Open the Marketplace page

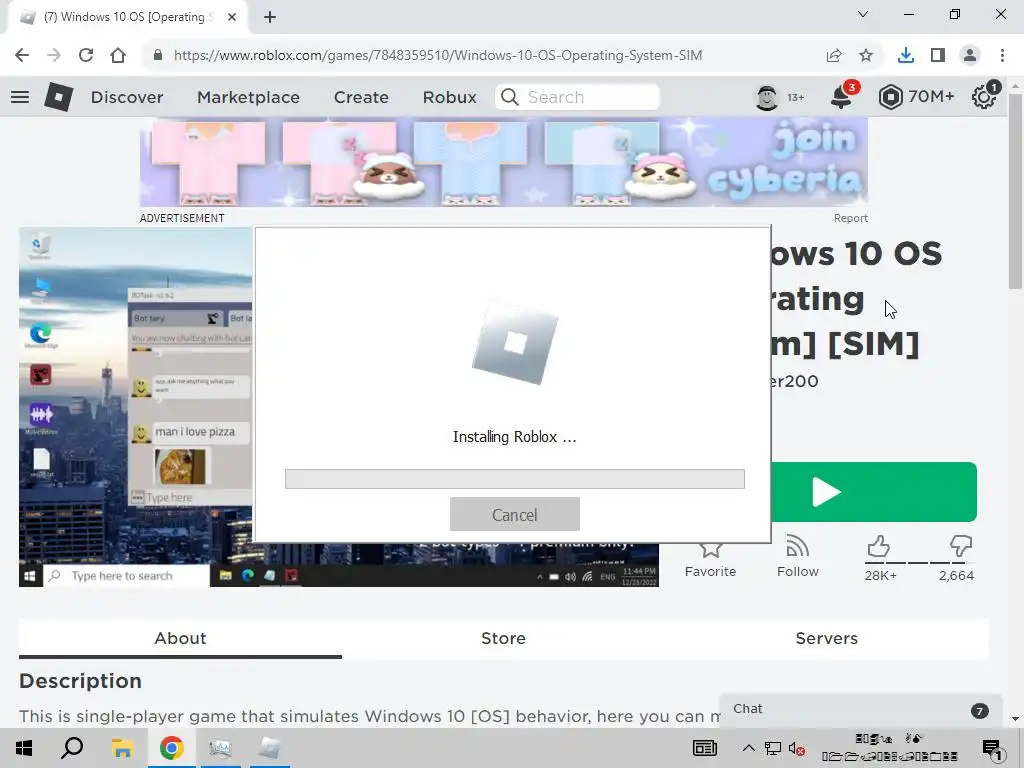point(248,97)
